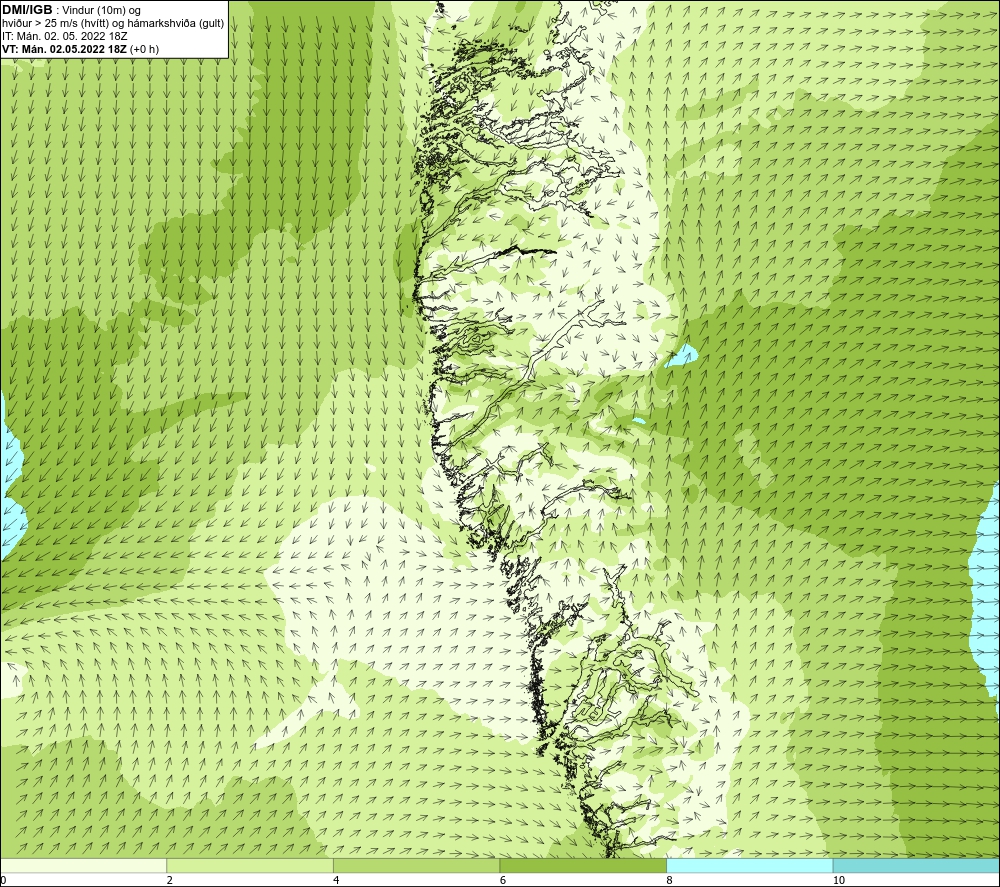Click the '10' label on the wind scale
Viewport: 1000px width, 887px height.
click(838, 881)
